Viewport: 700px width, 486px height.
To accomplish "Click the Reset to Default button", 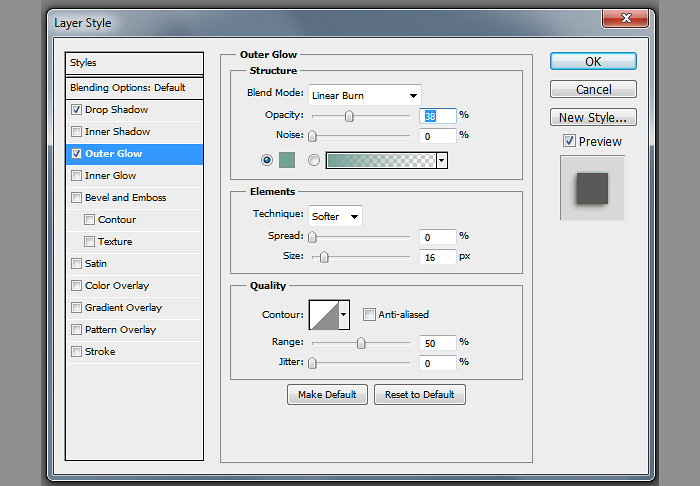I will 420,395.
